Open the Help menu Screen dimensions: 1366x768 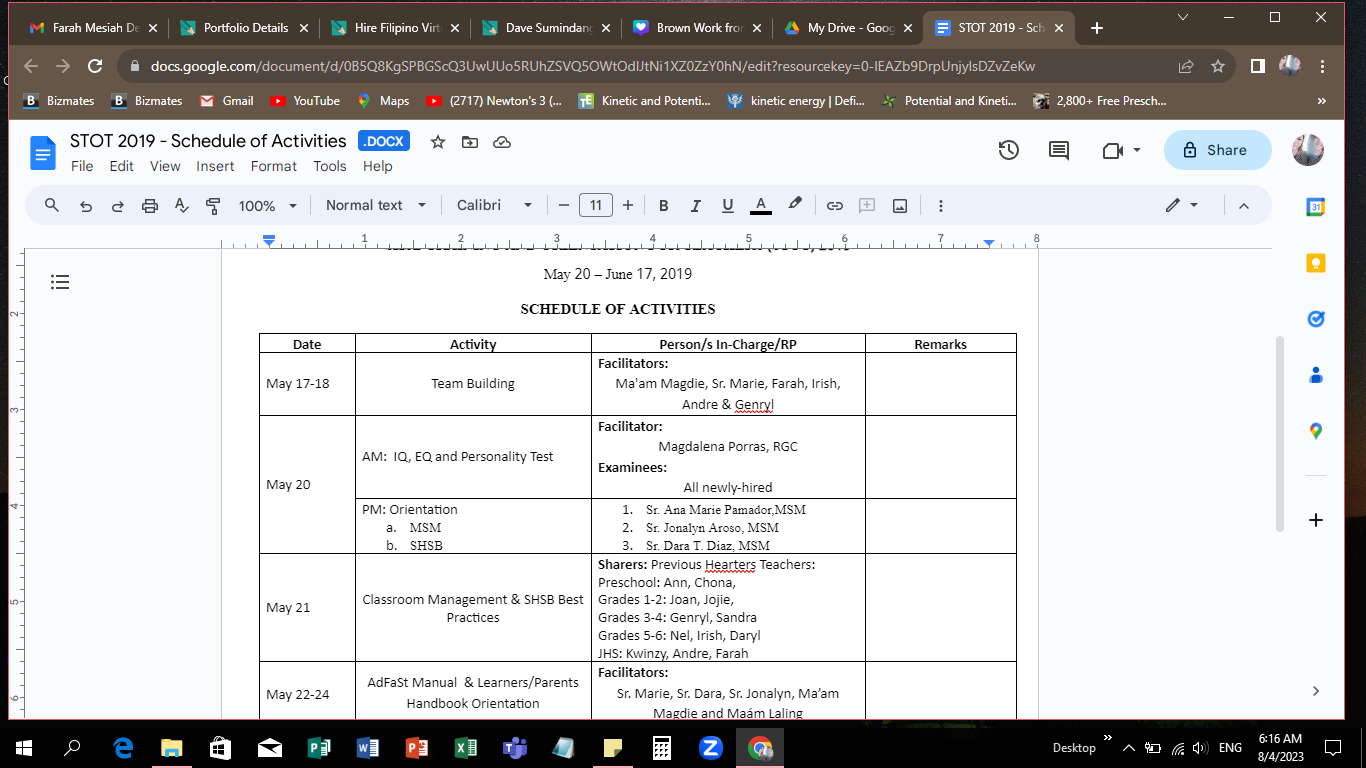tap(378, 166)
